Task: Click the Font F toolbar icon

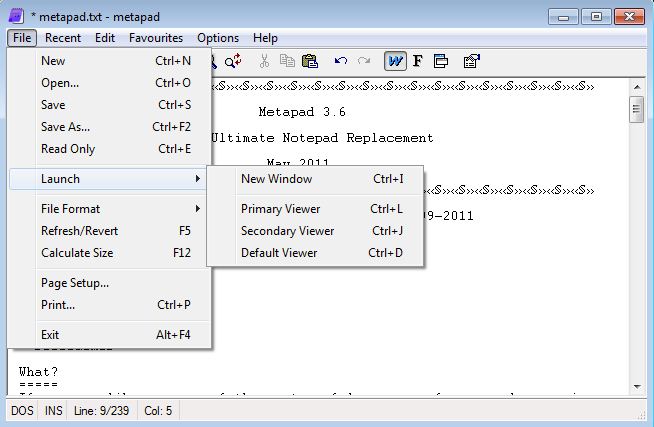Action: [418, 61]
